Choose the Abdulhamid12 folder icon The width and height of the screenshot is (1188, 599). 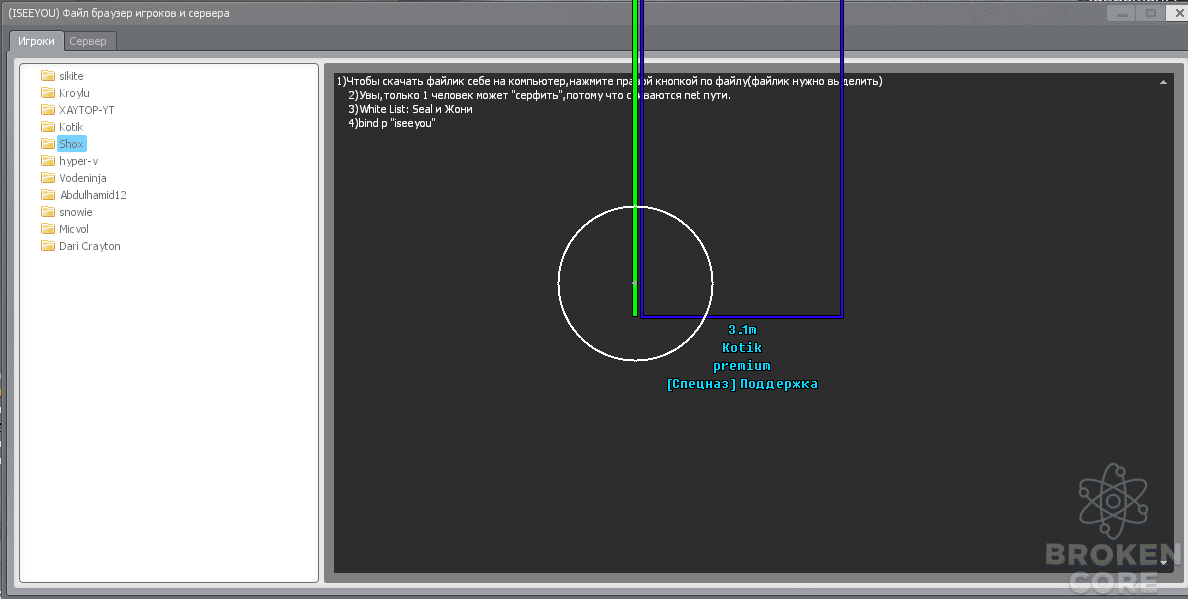coord(48,195)
